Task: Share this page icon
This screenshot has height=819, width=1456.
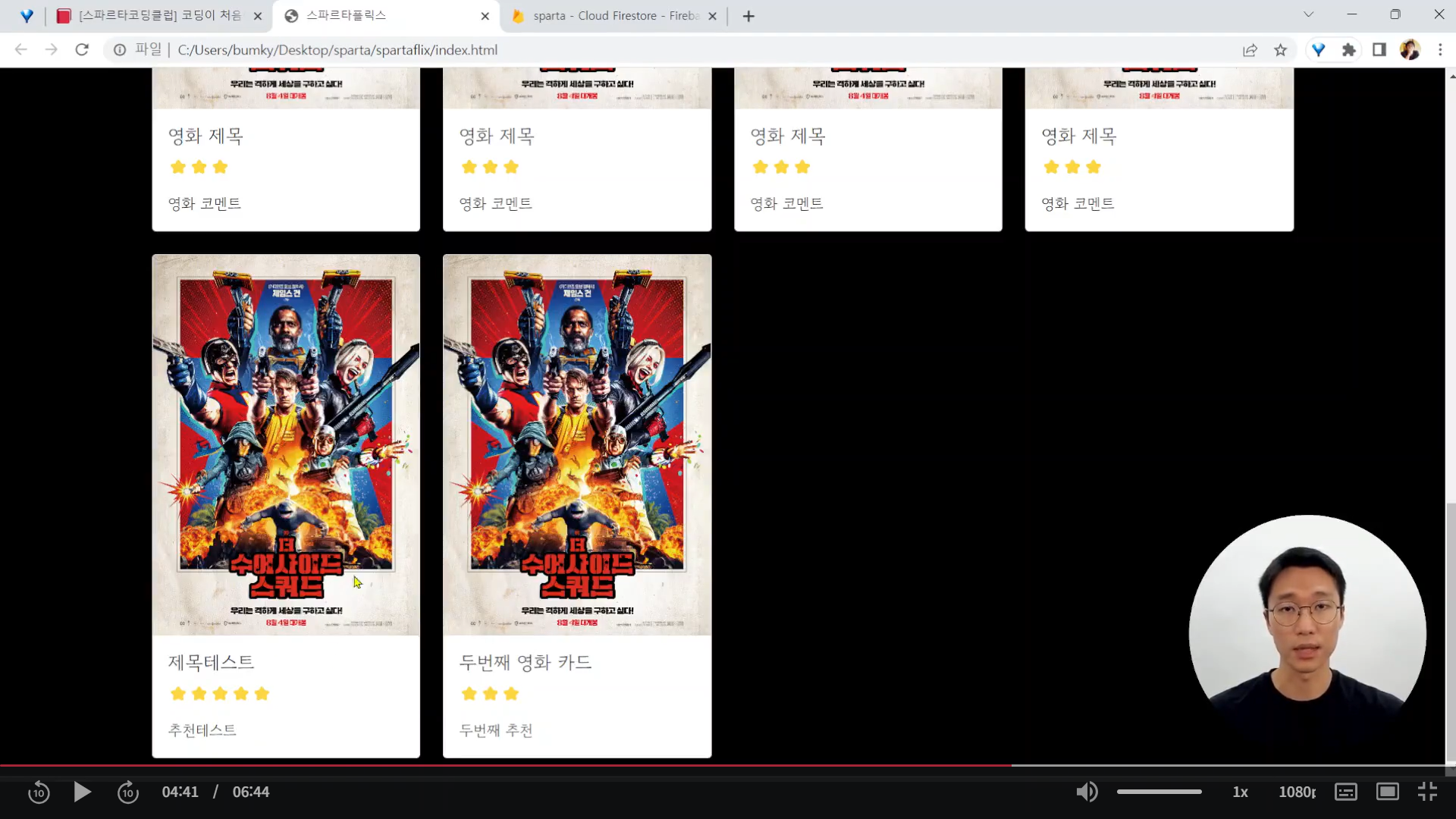Action: (x=1250, y=50)
